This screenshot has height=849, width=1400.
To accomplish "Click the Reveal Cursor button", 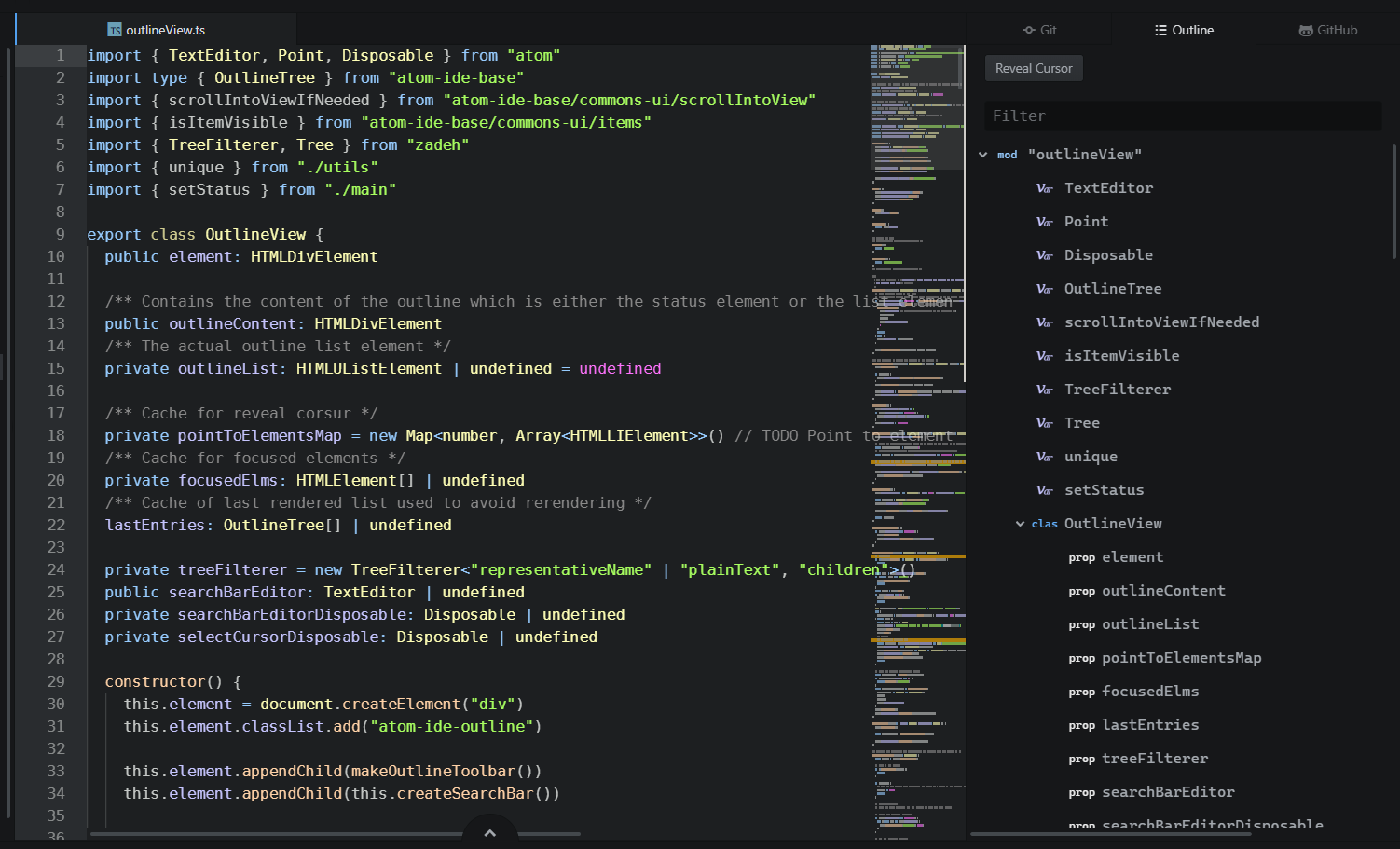I will pos(1034,68).
